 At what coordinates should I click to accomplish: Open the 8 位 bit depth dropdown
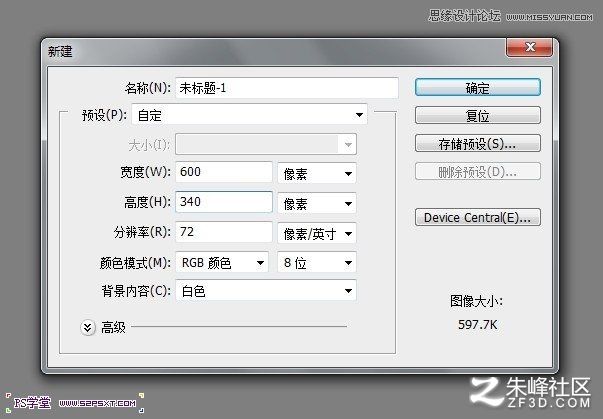pyautogui.click(x=316, y=263)
